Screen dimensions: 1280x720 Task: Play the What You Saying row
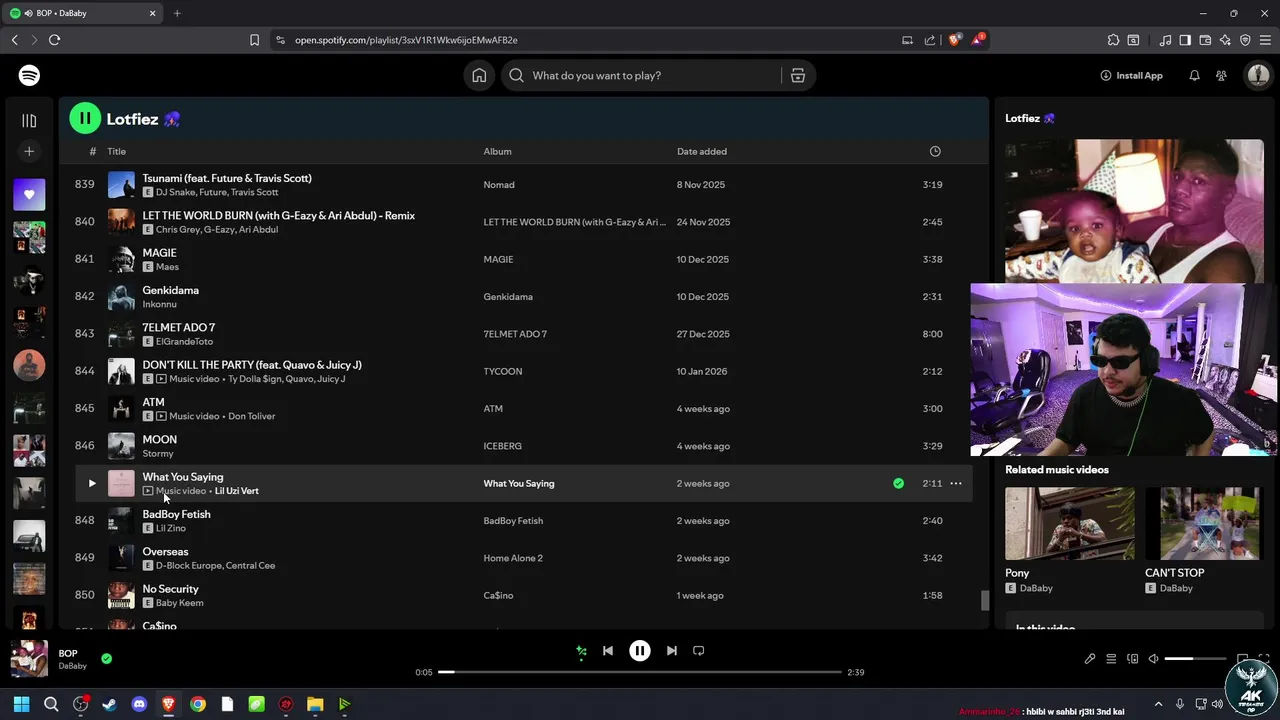pos(91,483)
